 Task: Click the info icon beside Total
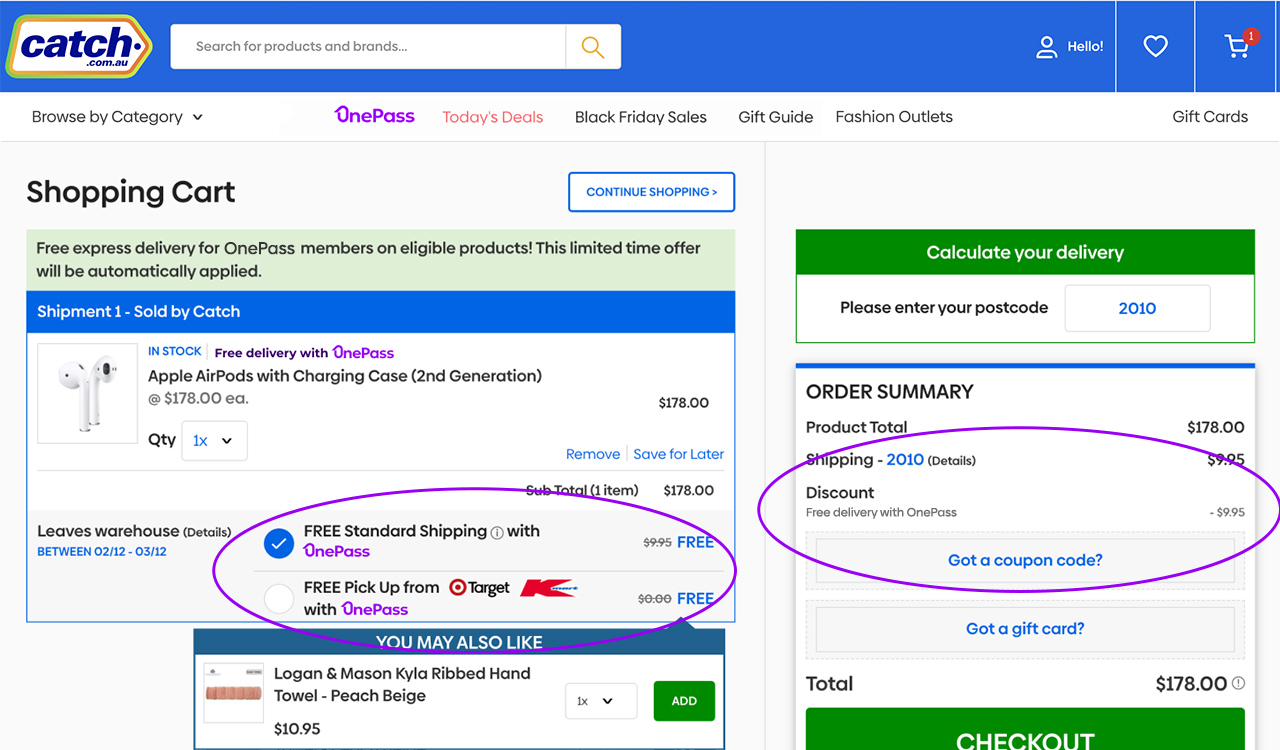pos(1238,684)
